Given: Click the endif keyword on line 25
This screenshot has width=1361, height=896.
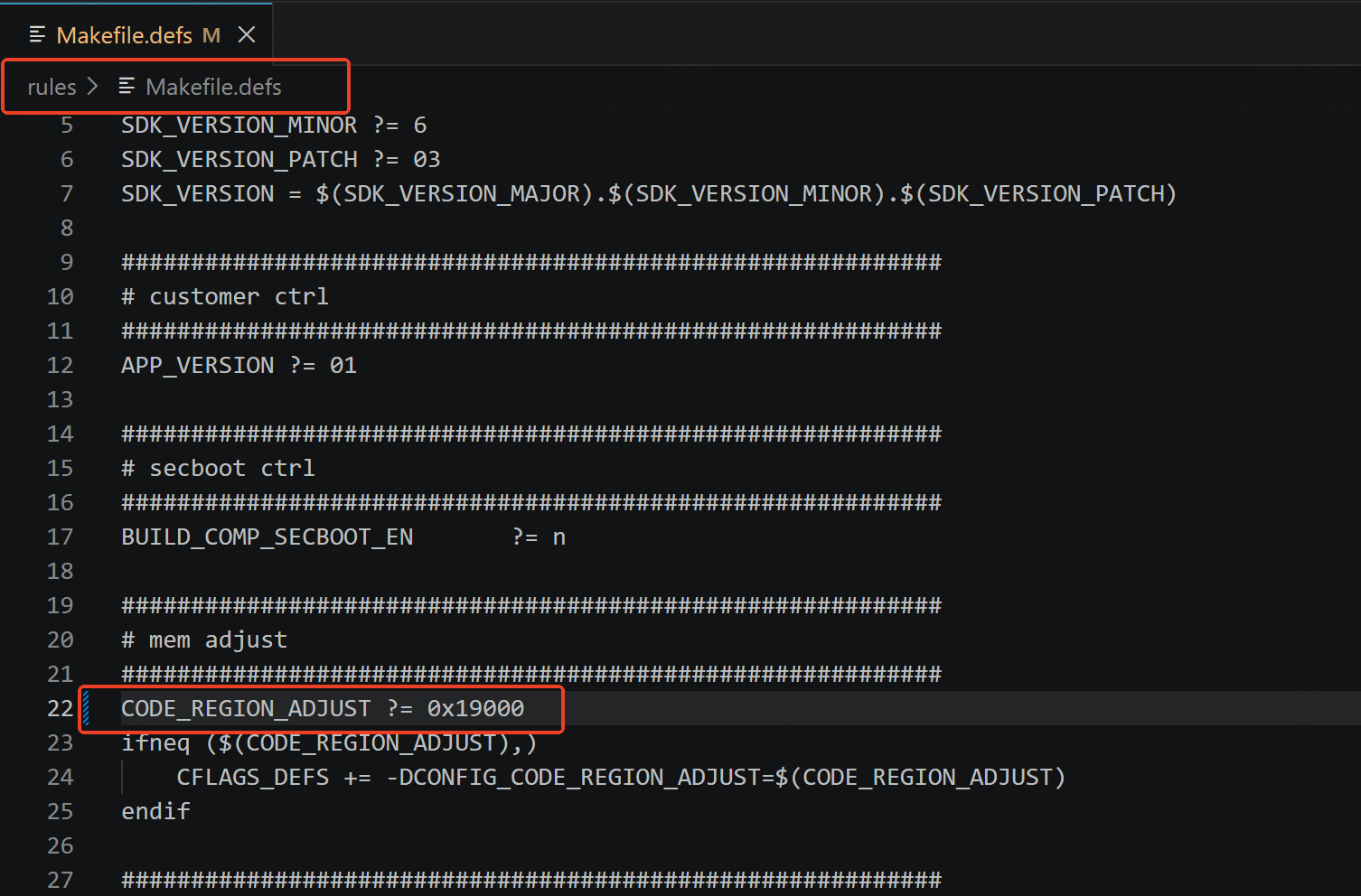Looking at the screenshot, I should (155, 811).
